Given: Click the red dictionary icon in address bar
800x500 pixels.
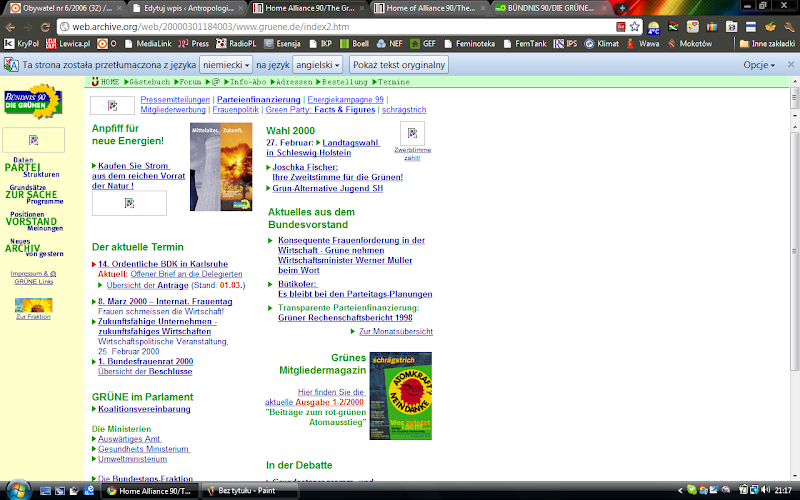Looking at the screenshot, I should [620, 27].
